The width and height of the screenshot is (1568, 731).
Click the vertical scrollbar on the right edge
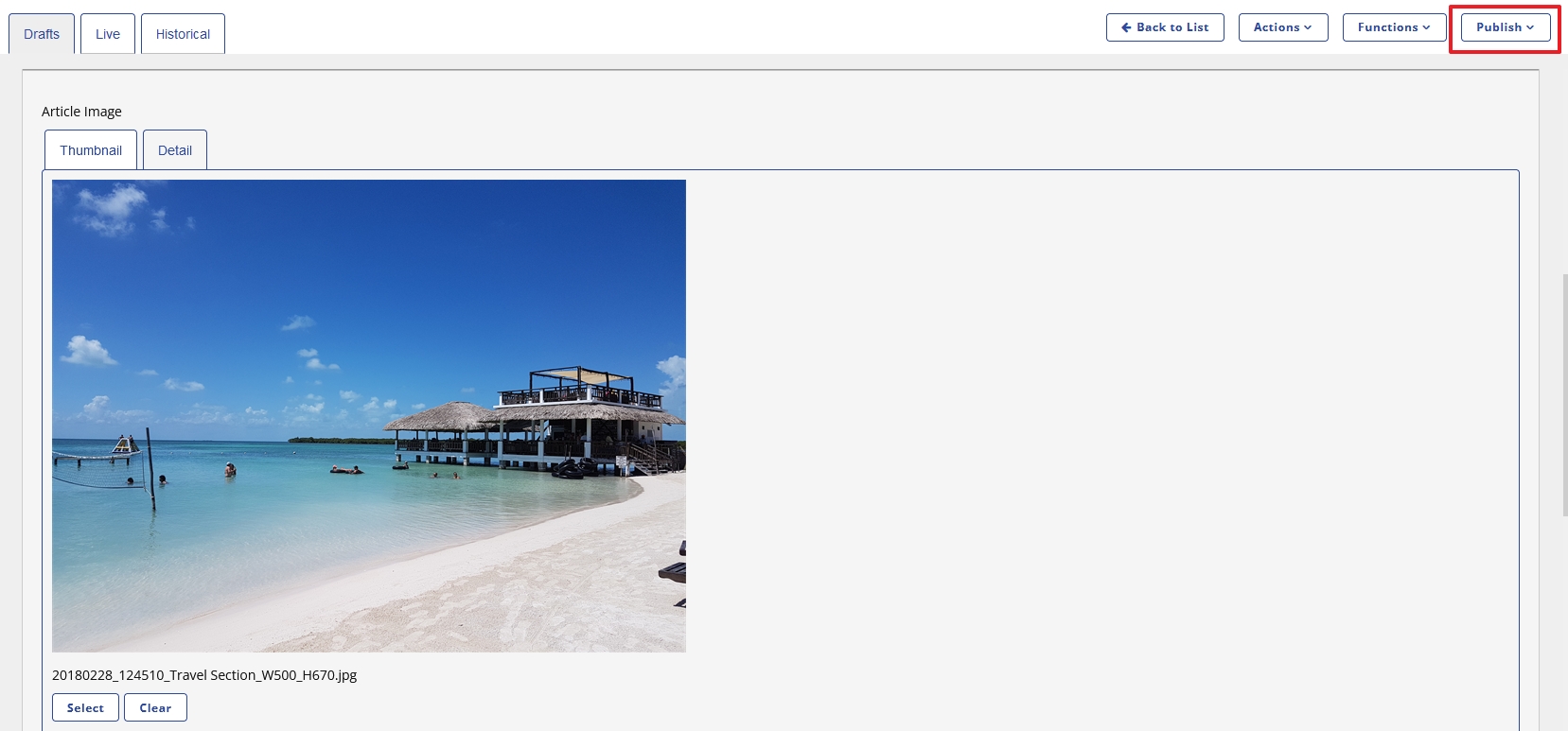[1564, 395]
